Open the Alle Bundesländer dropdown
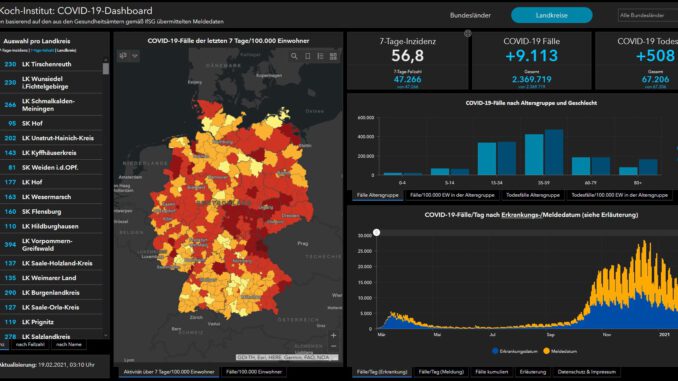678x381 pixels. tap(648, 15)
